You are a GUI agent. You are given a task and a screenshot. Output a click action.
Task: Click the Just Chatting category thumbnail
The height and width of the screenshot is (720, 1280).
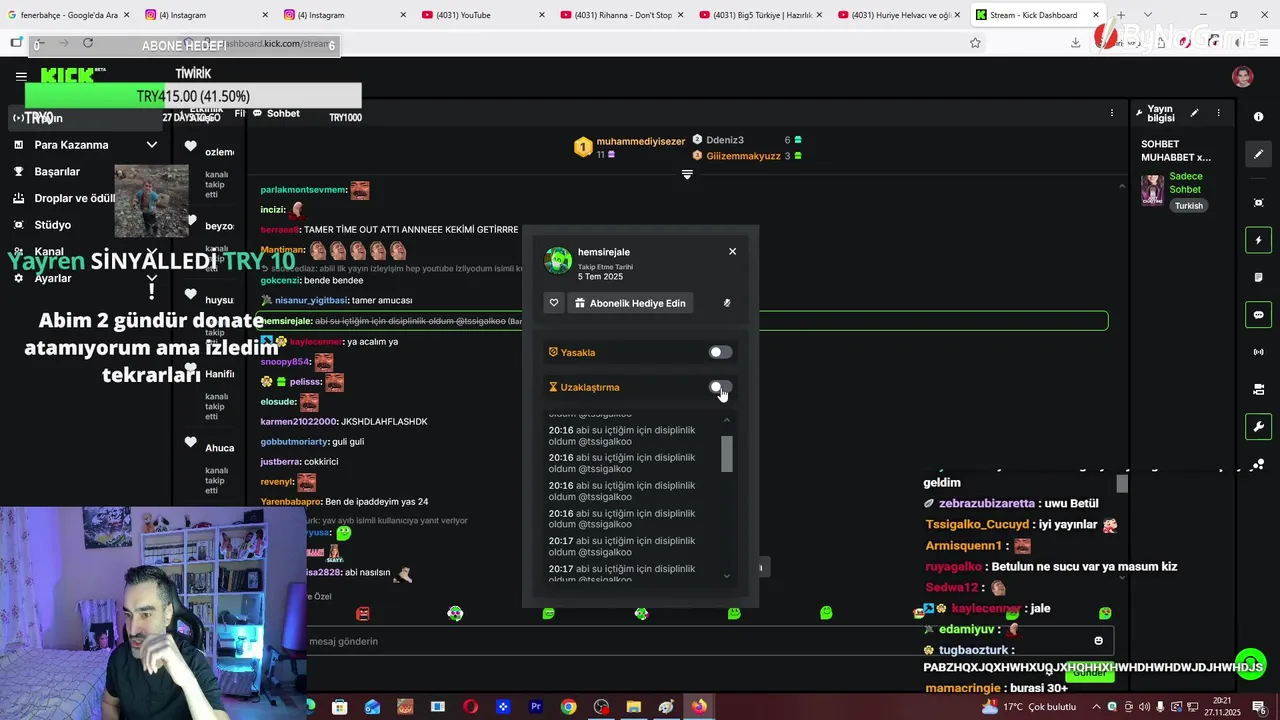[x=1153, y=189]
